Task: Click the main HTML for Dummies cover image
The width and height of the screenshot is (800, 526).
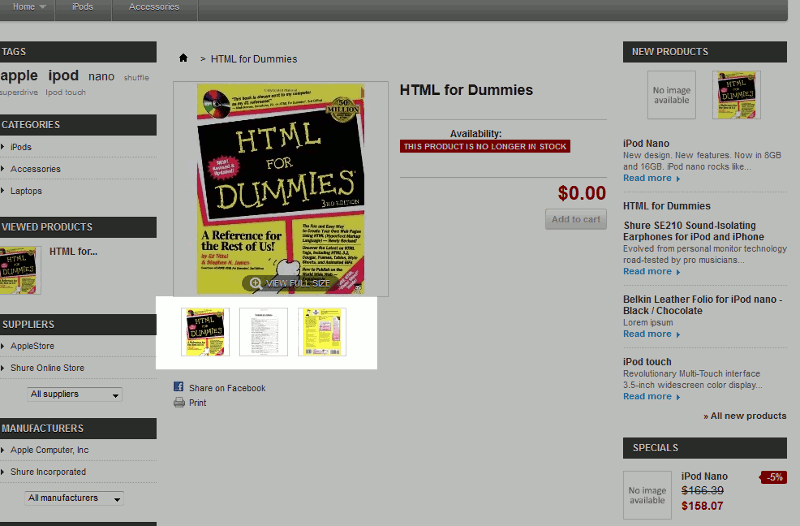Action: click(281, 189)
